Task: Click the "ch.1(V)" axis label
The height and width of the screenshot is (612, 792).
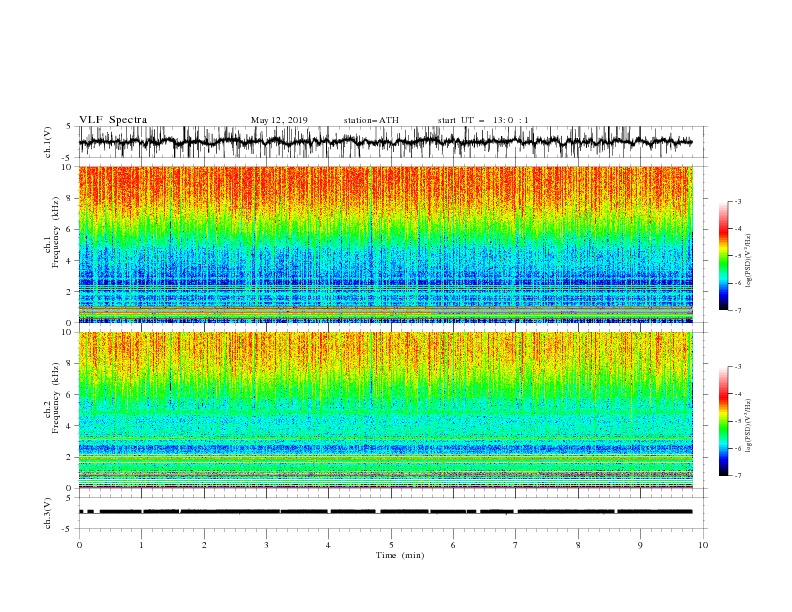Action: point(48,142)
